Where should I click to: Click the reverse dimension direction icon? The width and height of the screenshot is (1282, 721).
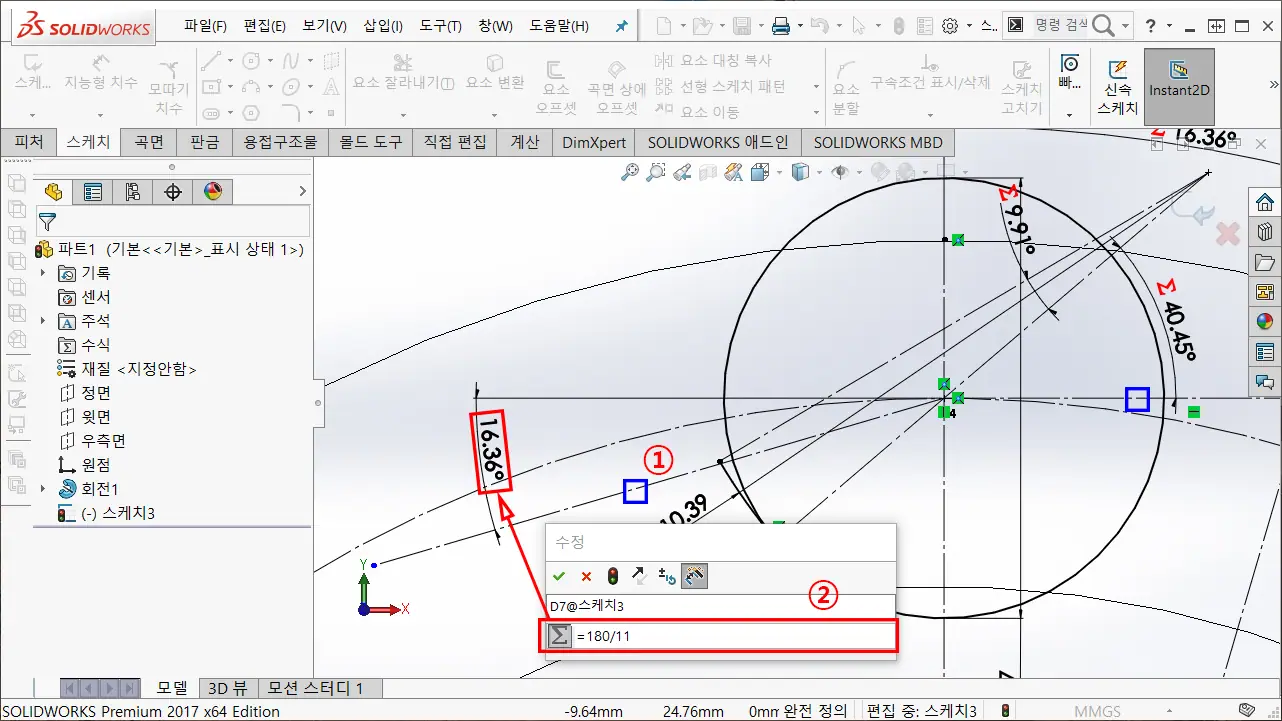[640, 576]
